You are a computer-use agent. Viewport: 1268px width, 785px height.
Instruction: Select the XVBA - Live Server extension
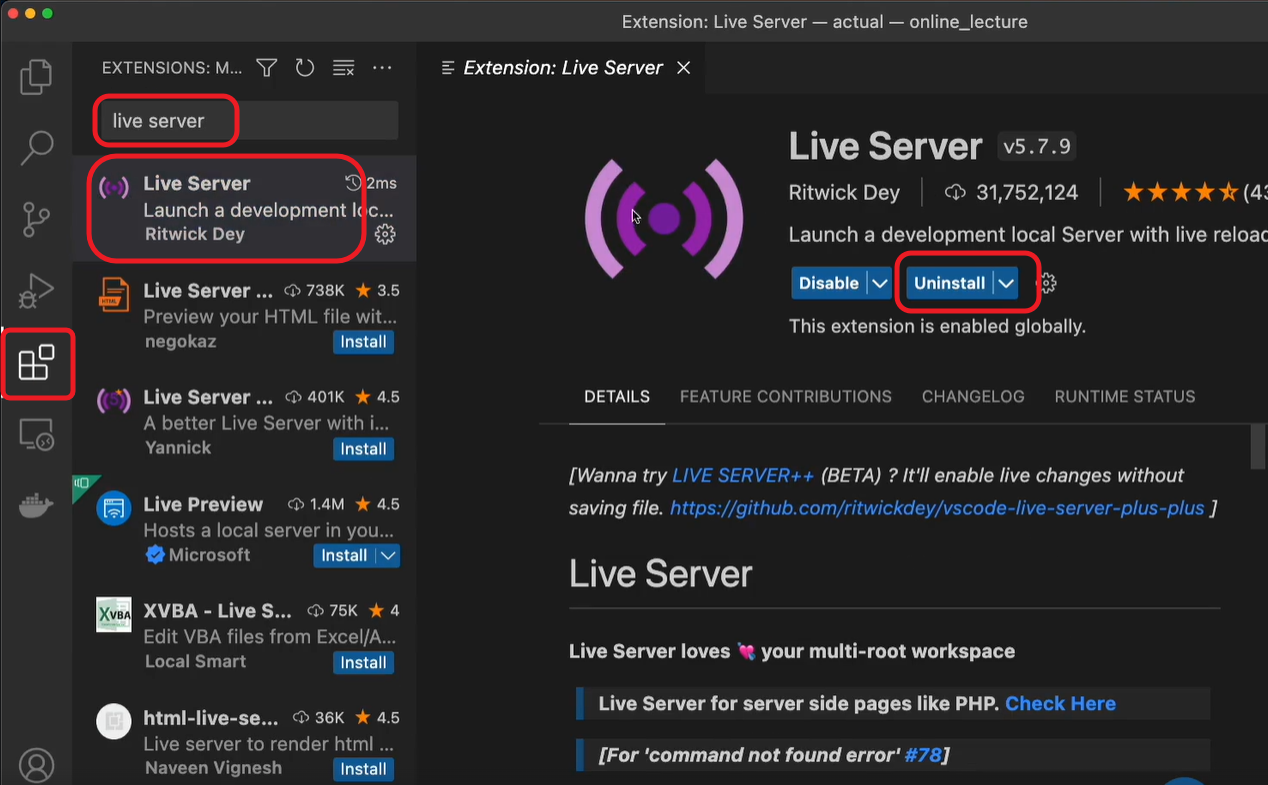[244, 637]
